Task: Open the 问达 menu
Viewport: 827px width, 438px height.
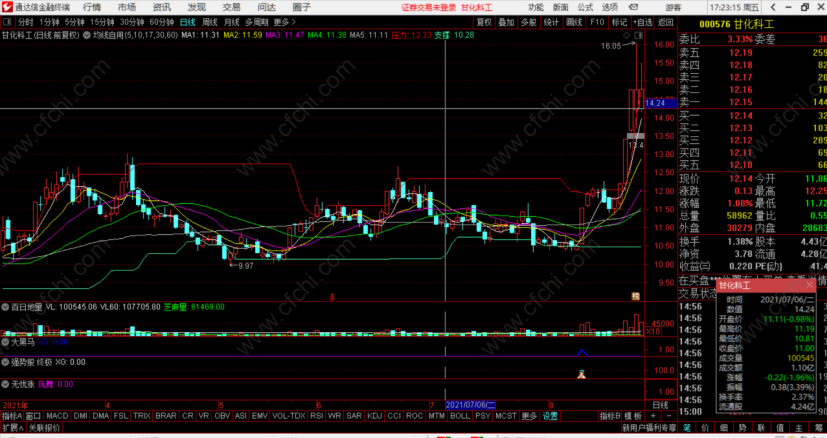Action: (266, 7)
